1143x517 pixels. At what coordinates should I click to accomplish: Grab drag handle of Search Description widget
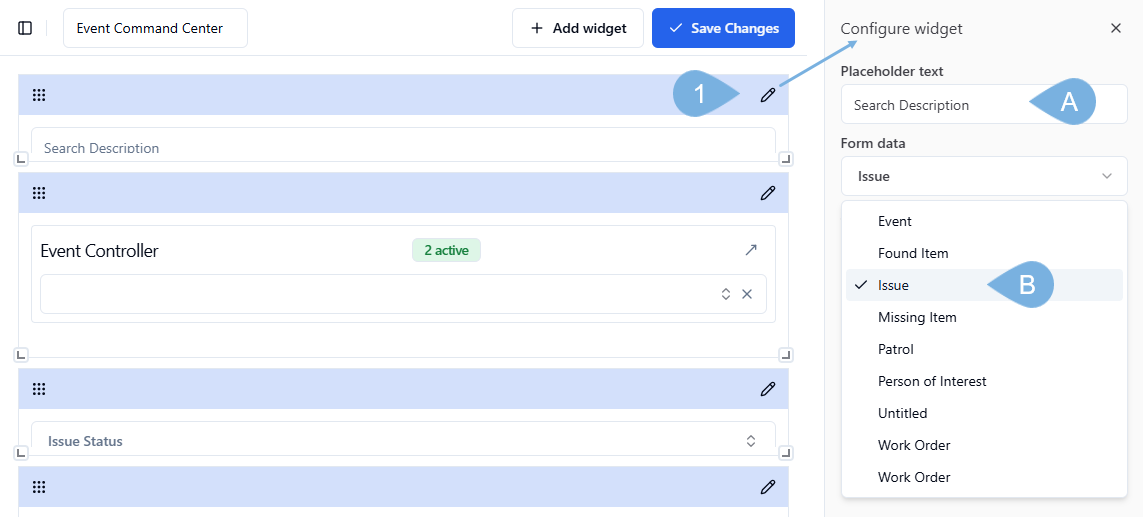pyautogui.click(x=39, y=95)
